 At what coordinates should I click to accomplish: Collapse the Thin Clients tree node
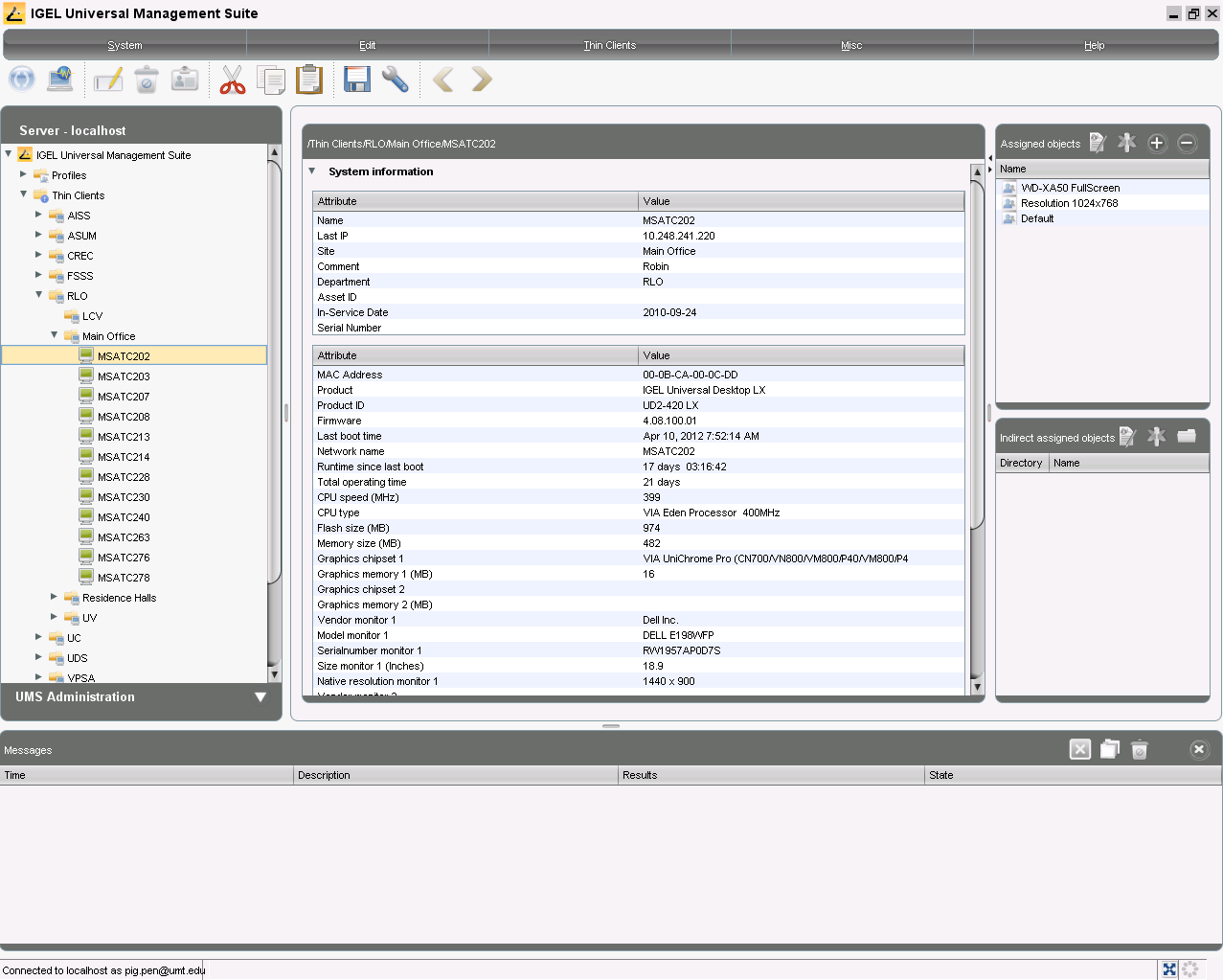23,194
